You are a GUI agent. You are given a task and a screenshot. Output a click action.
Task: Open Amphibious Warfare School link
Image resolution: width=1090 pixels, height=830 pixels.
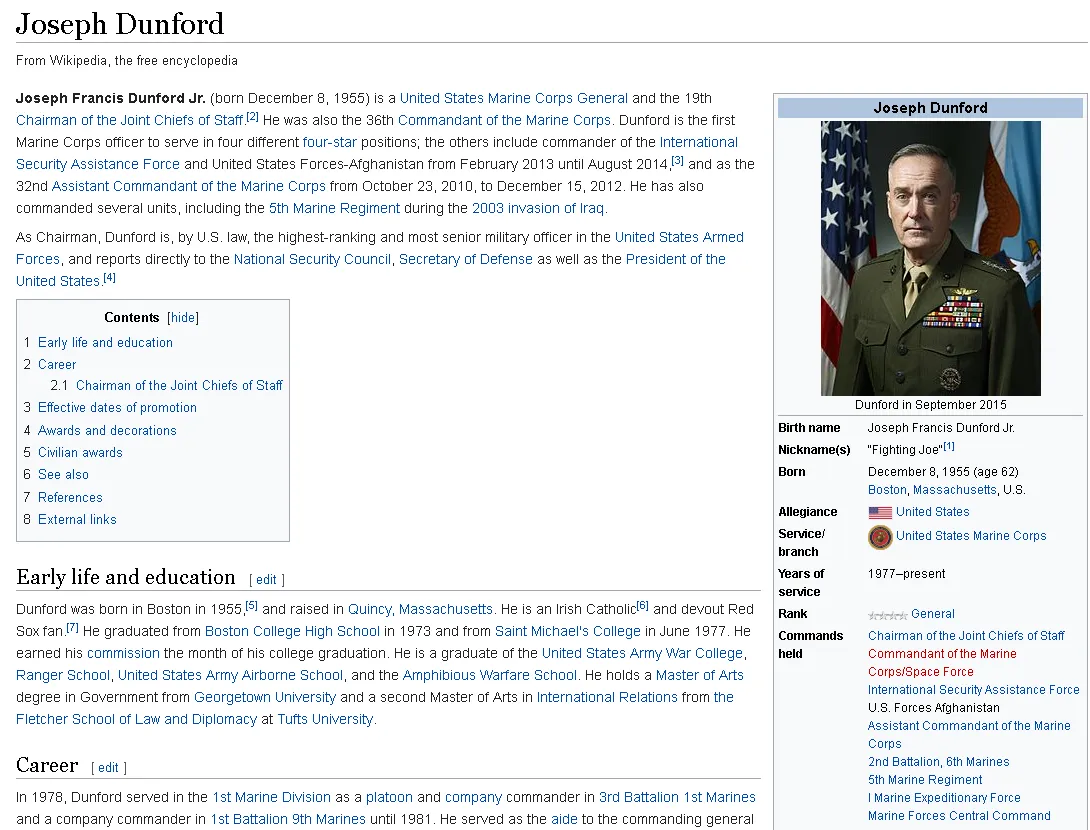(x=489, y=676)
